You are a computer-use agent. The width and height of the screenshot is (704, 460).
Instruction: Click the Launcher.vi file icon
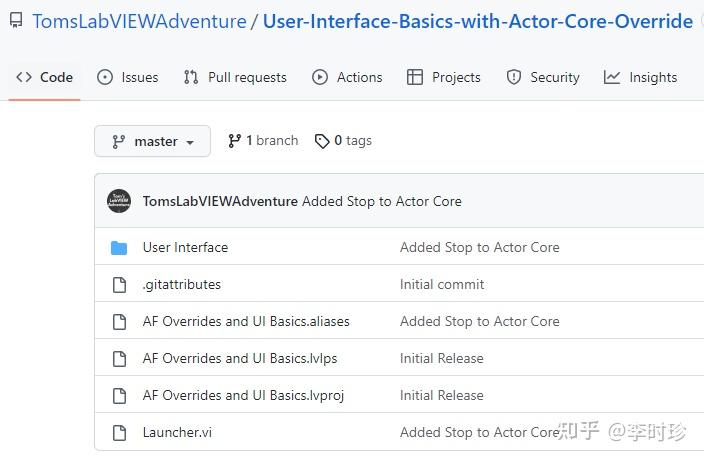click(119, 433)
